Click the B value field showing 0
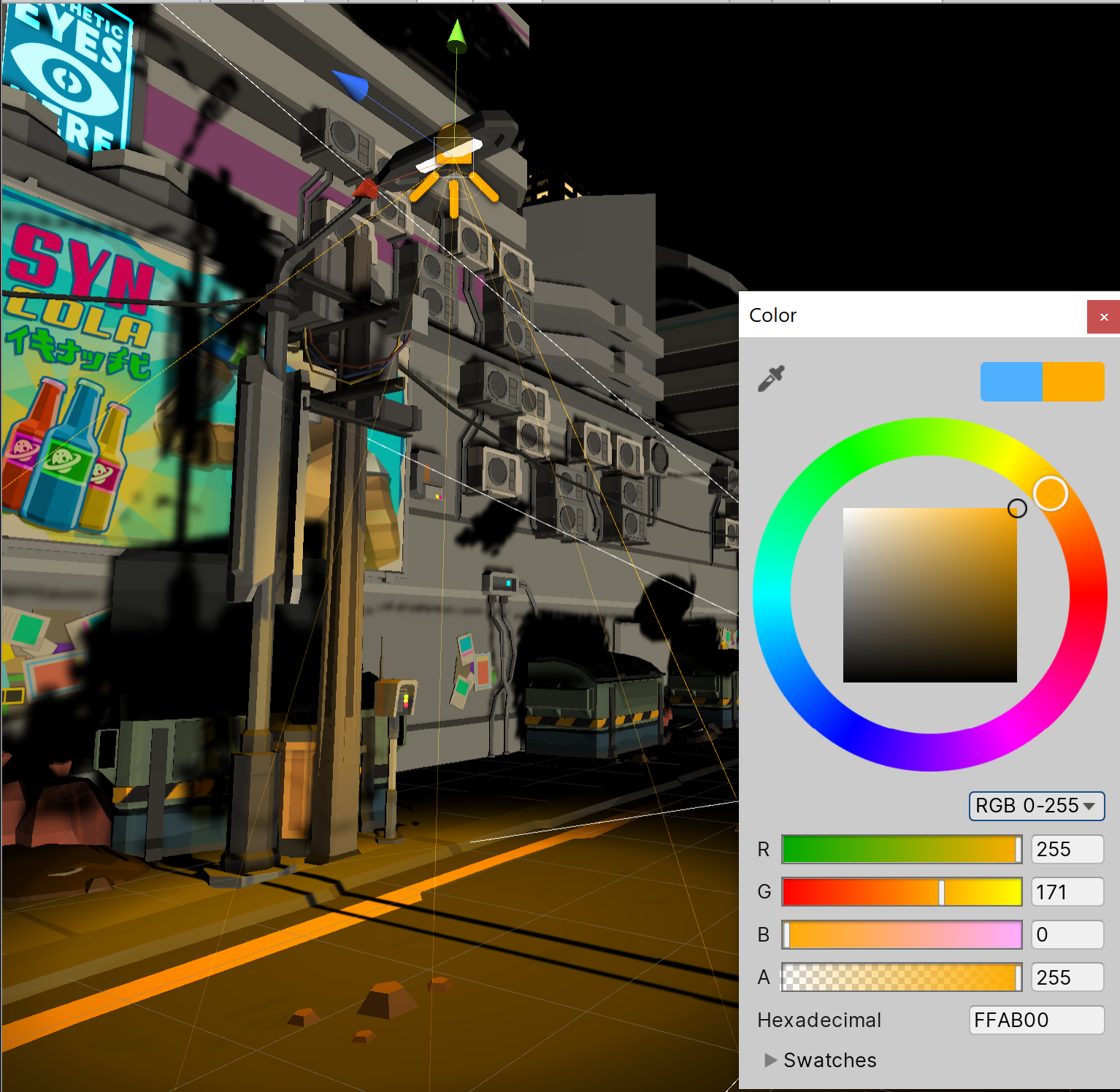This screenshot has height=1092, width=1120. point(1067,935)
